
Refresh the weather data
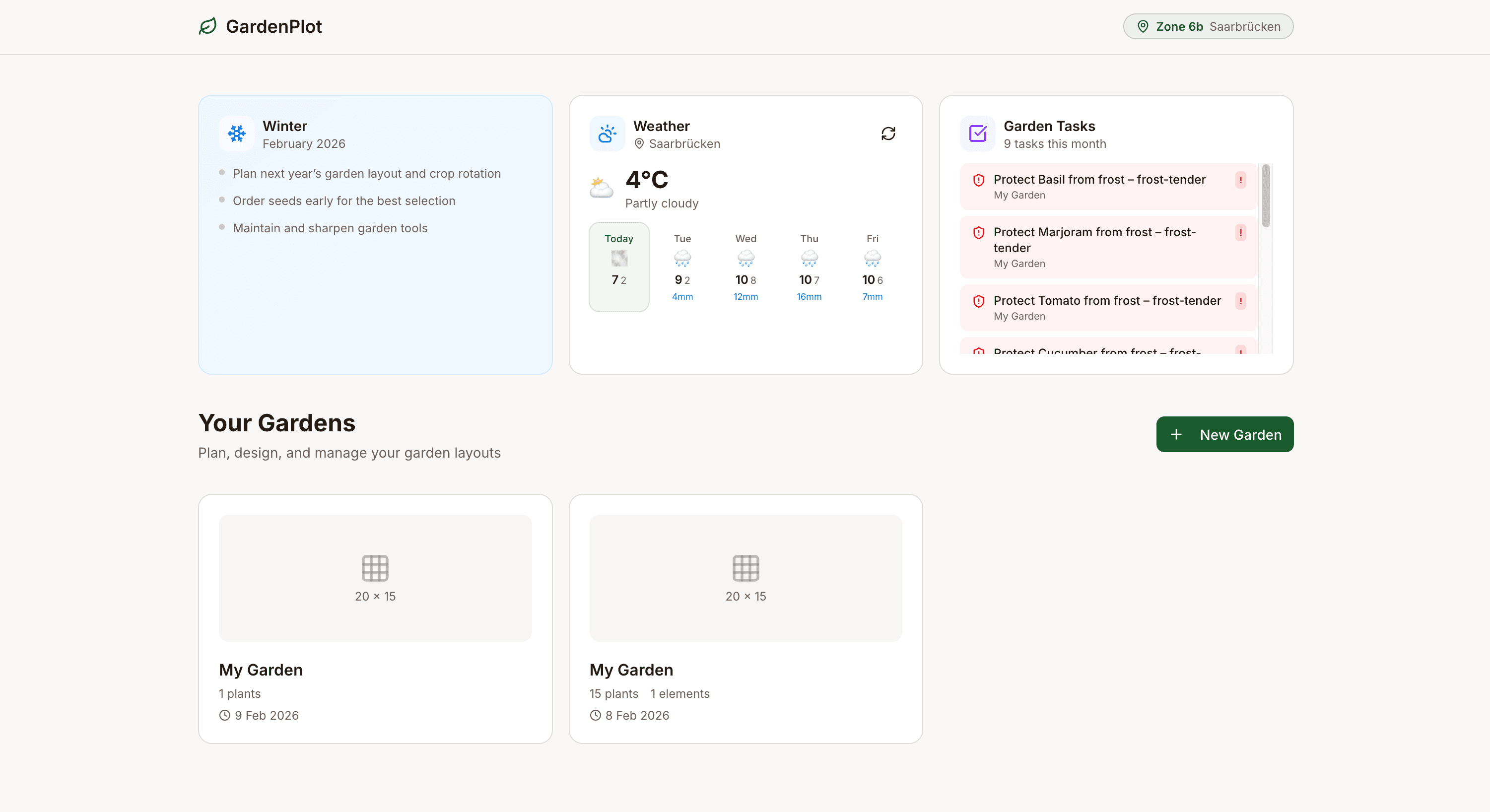click(888, 134)
